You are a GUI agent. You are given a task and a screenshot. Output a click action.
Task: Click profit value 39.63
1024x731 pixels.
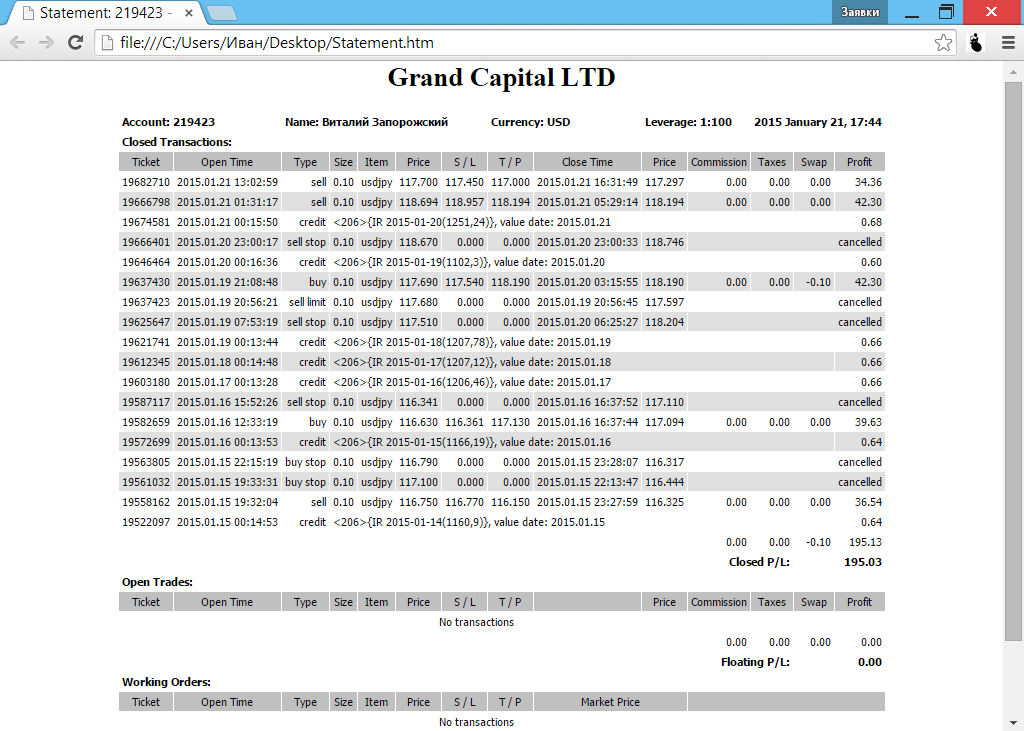(x=868, y=422)
